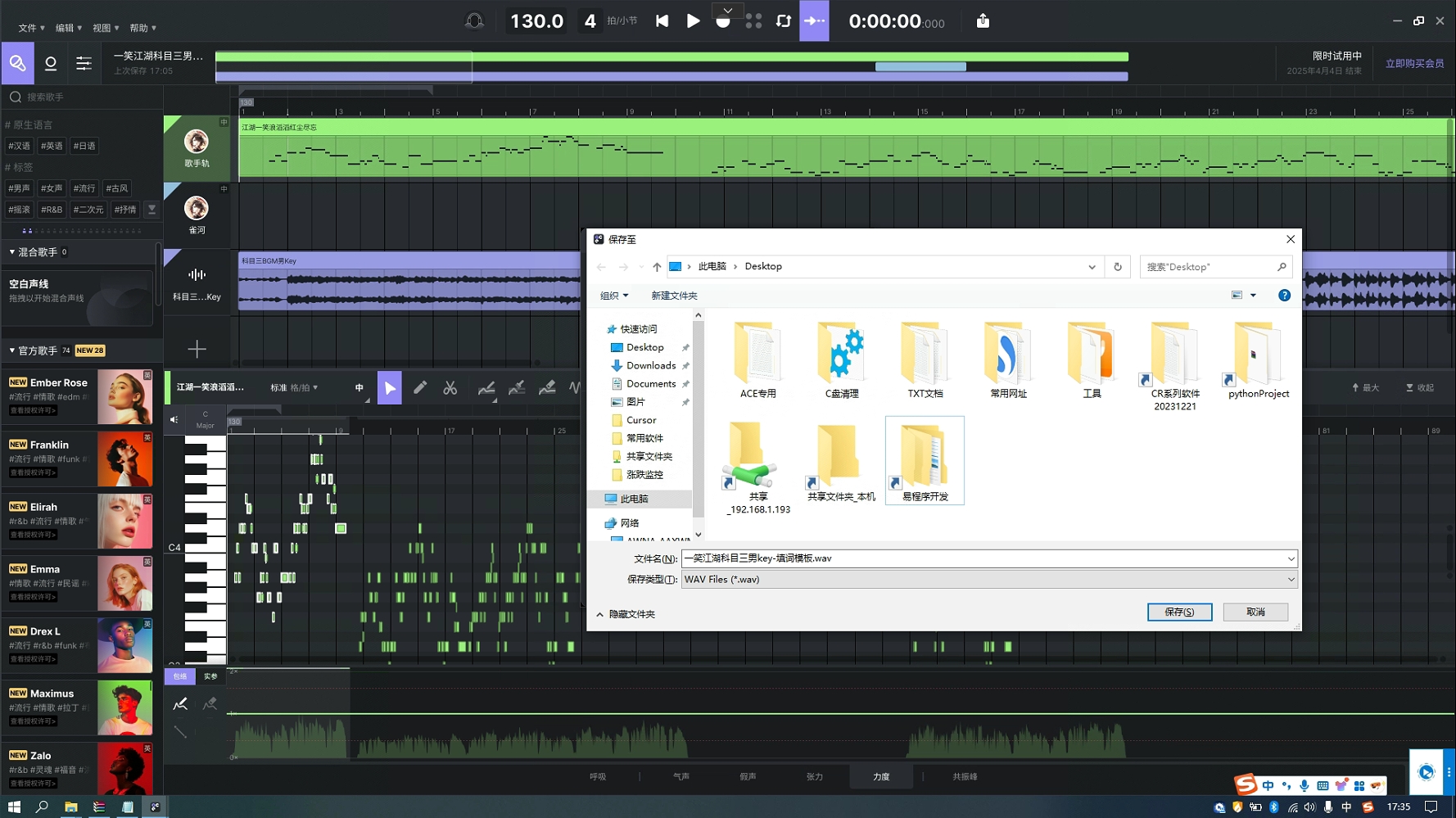Mute the piano roll speaker icon
Screen dimensions: 1456x818
(174, 420)
